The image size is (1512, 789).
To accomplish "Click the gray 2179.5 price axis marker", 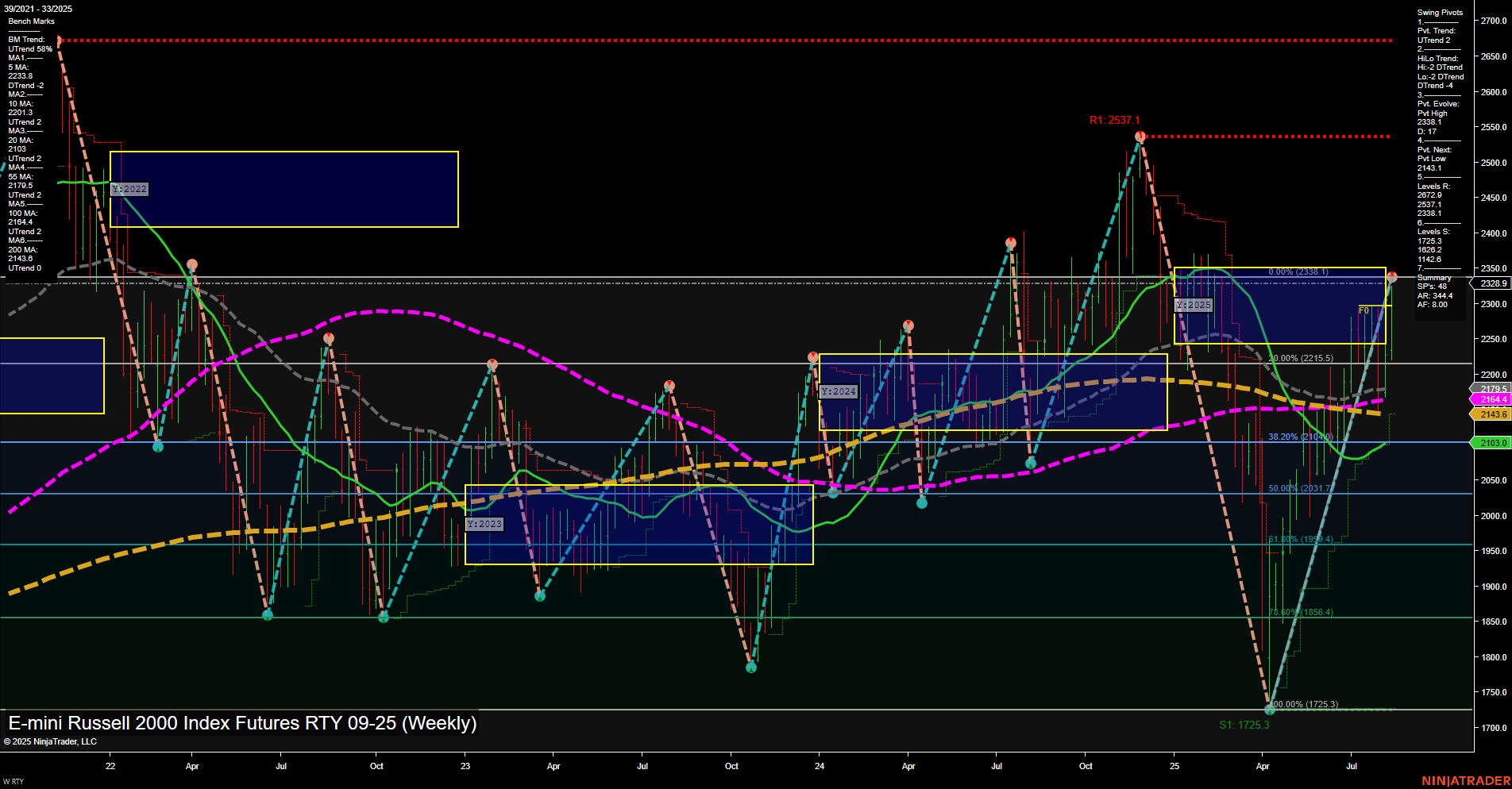I will point(1491,388).
